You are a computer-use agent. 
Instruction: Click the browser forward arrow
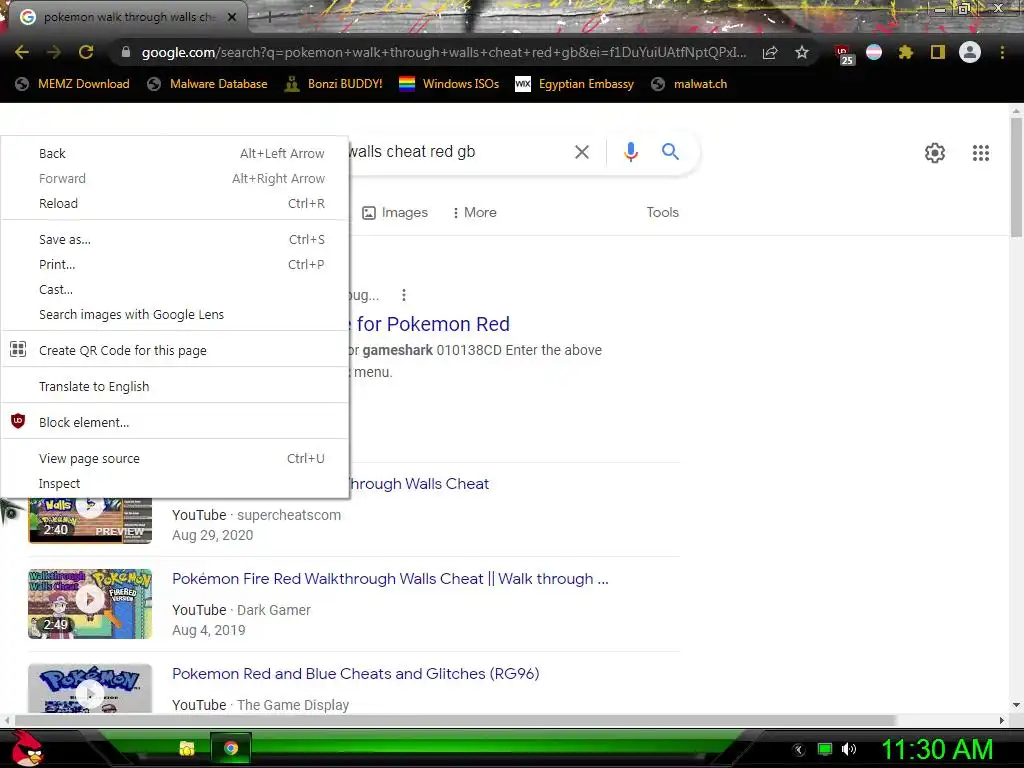(54, 52)
